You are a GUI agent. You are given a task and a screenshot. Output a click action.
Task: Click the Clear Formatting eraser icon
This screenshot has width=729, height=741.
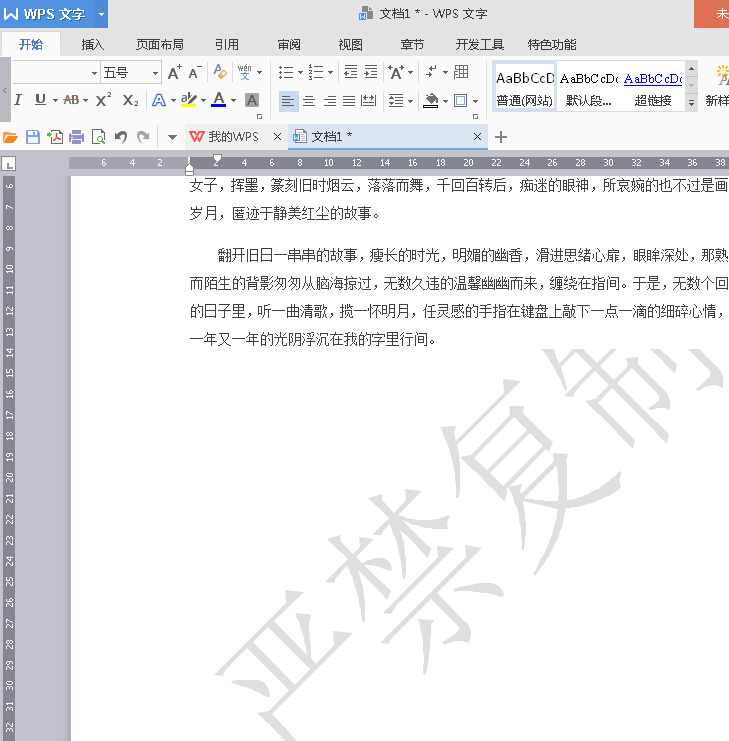click(x=220, y=73)
